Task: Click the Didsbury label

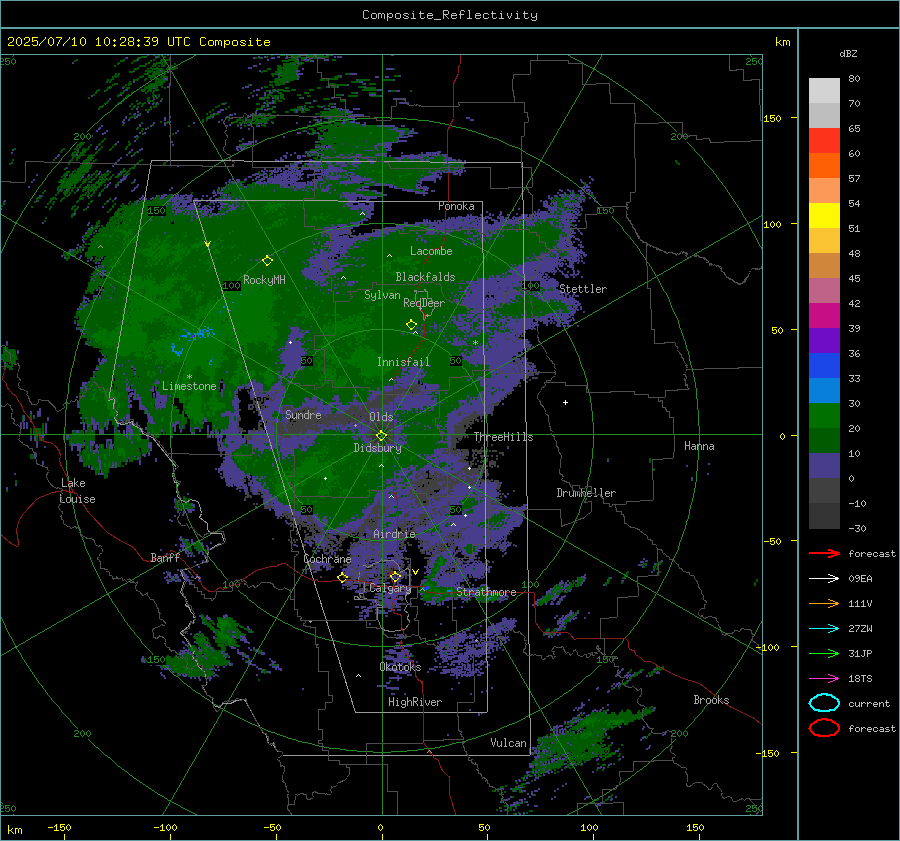Action: 377,448
